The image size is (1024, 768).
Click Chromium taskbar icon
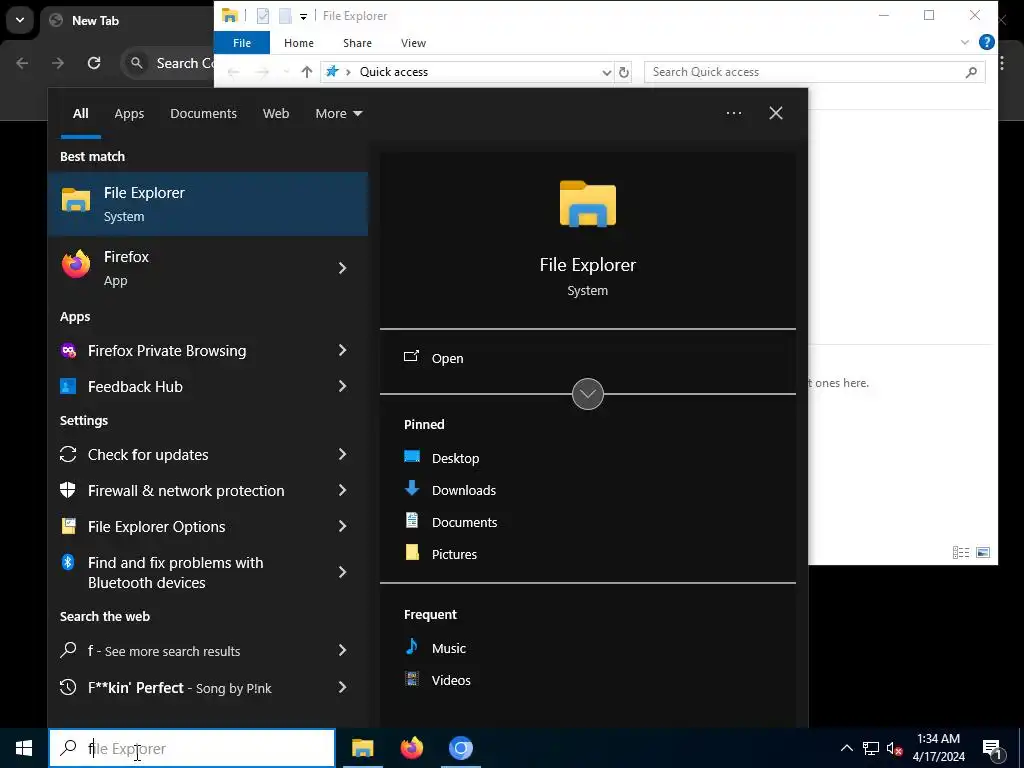click(460, 748)
